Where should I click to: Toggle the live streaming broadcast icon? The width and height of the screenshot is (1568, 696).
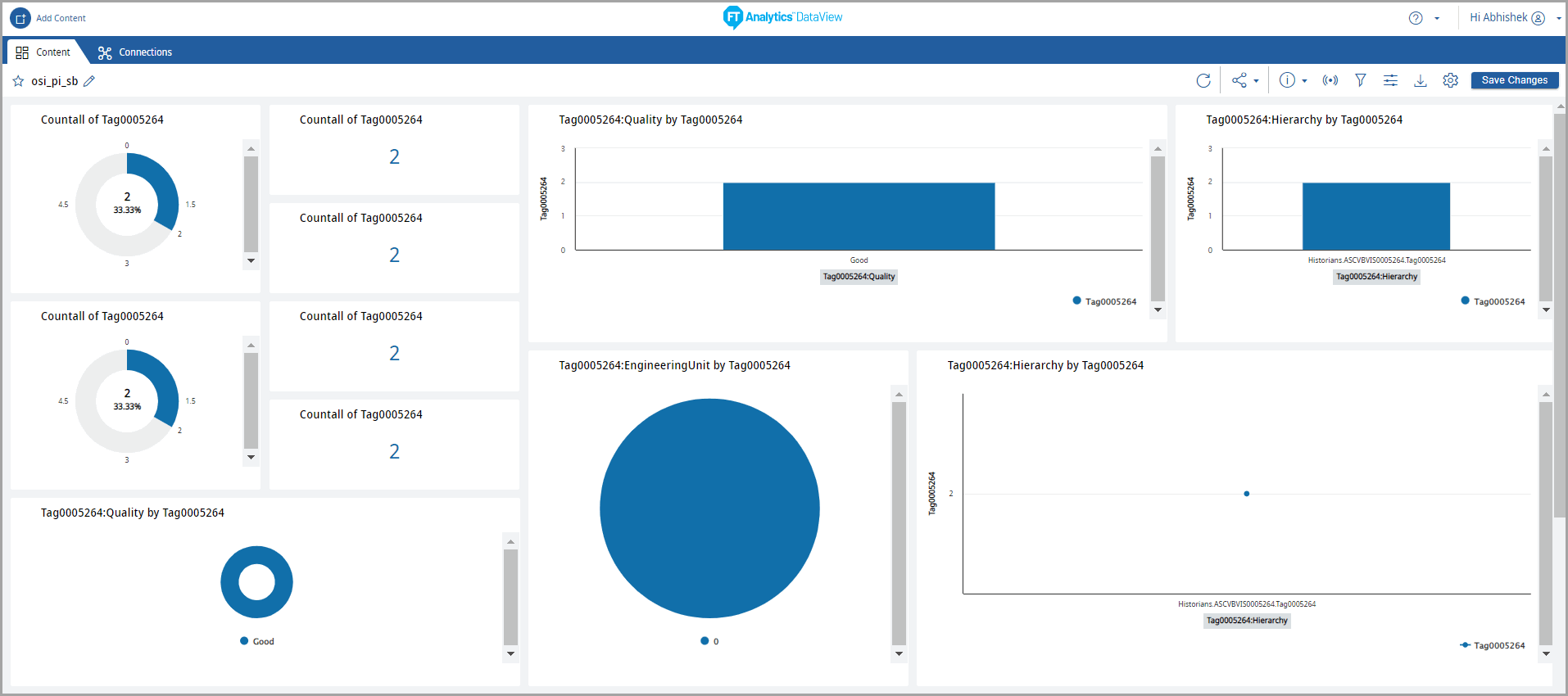(x=1330, y=80)
